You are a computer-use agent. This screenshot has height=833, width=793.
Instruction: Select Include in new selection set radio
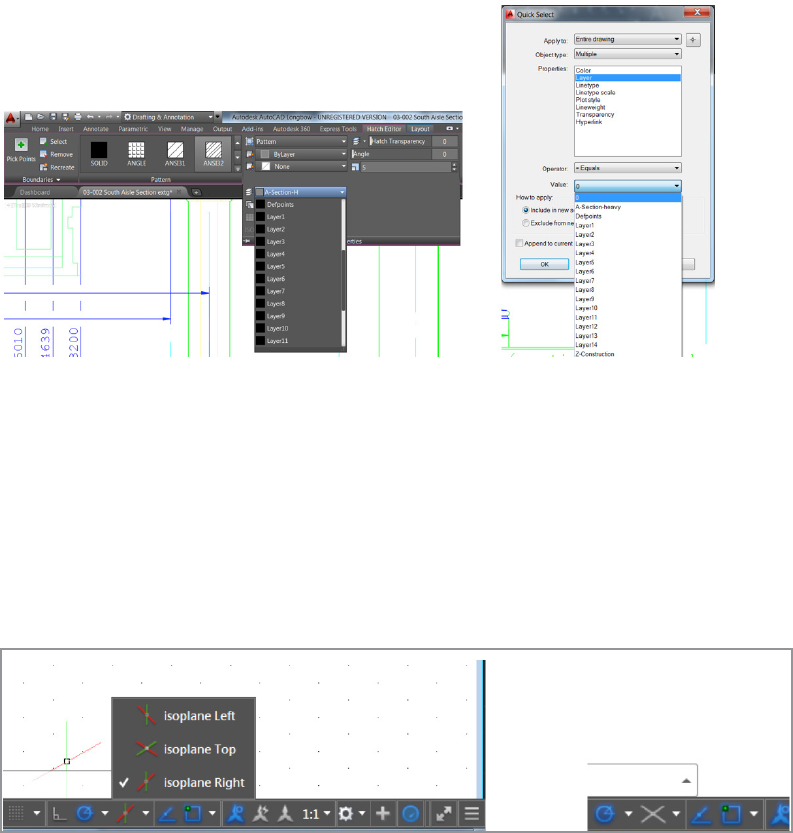[525, 210]
